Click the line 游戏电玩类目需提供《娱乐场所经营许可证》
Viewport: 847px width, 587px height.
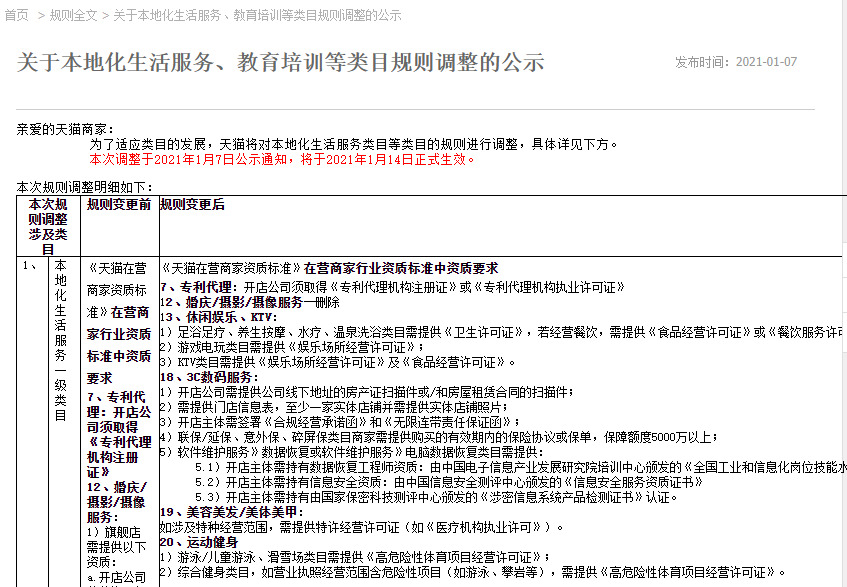pos(292,347)
